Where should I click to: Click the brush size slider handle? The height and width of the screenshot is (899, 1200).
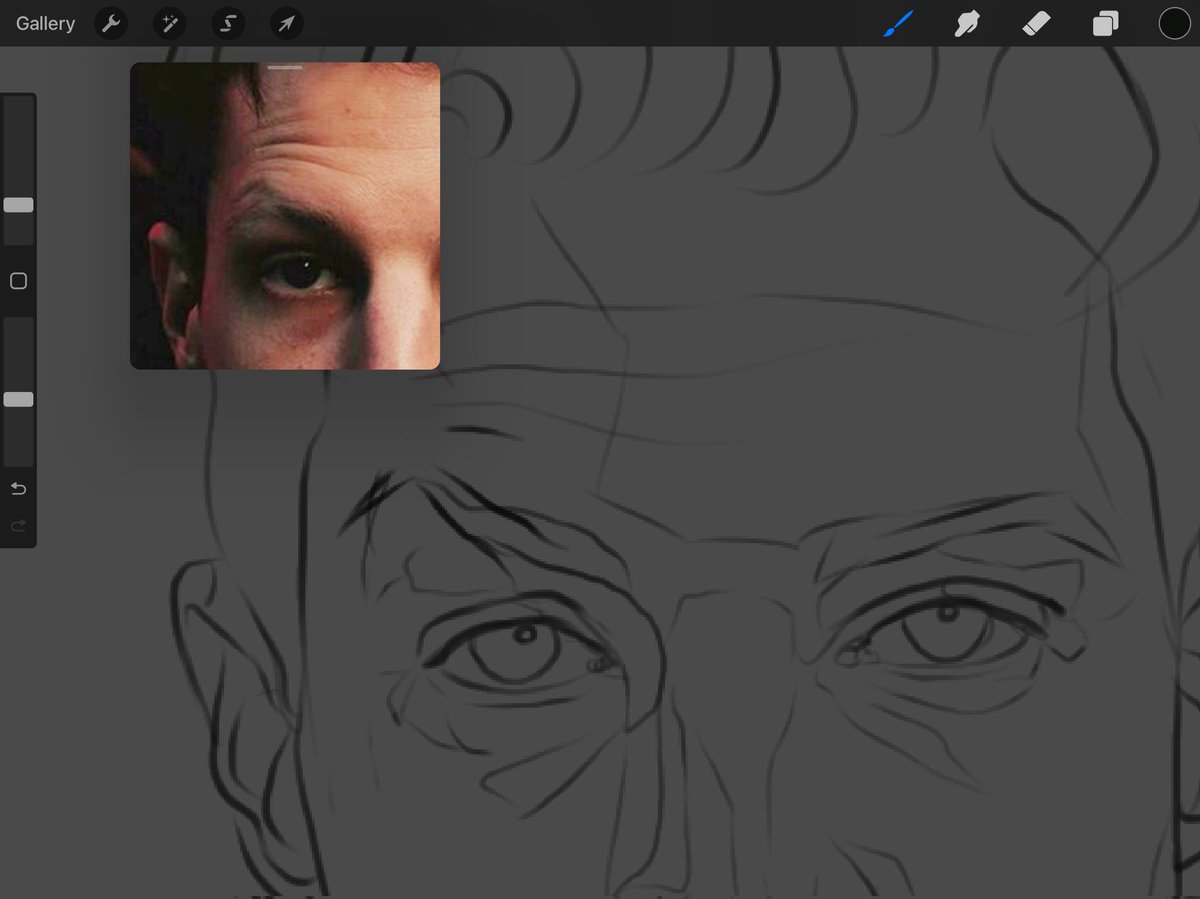(x=18, y=205)
